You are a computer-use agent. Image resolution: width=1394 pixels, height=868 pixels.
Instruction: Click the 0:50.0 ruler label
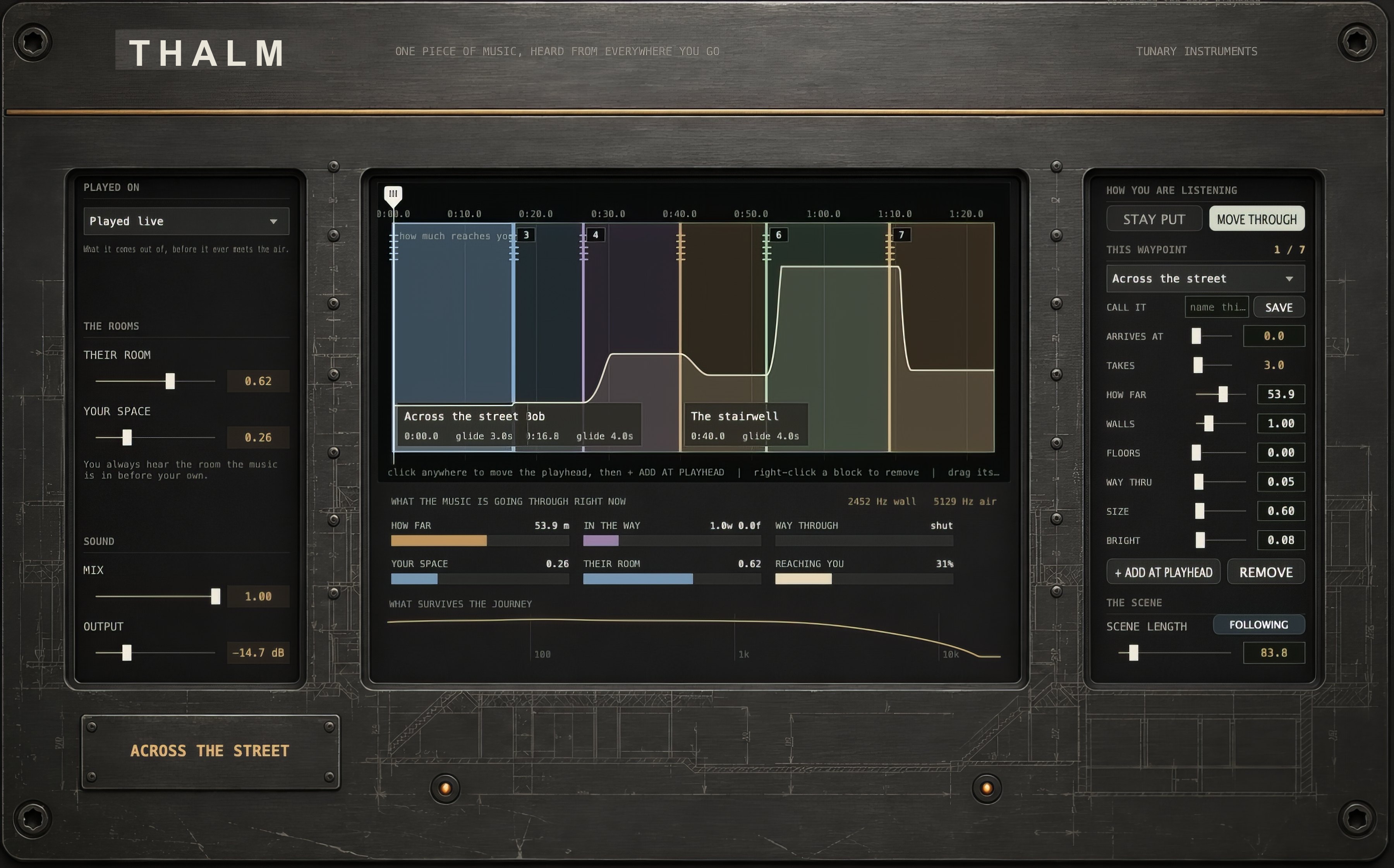click(751, 214)
